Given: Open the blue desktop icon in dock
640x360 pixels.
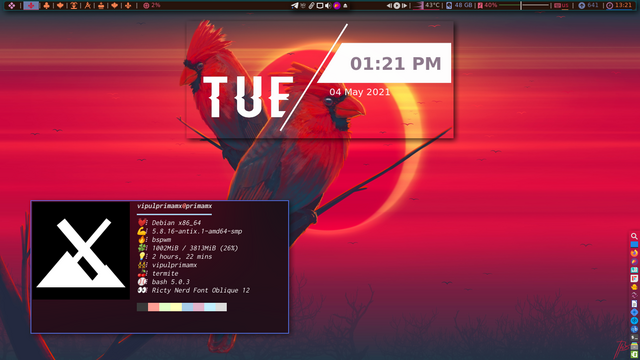Looking at the screenshot, I should pyautogui.click(x=634, y=244).
